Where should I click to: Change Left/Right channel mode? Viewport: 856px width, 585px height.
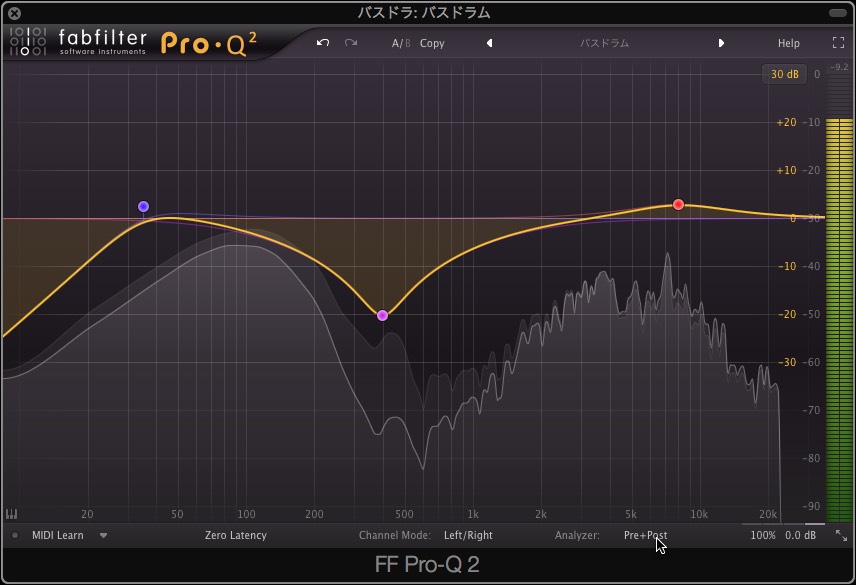tap(468, 535)
